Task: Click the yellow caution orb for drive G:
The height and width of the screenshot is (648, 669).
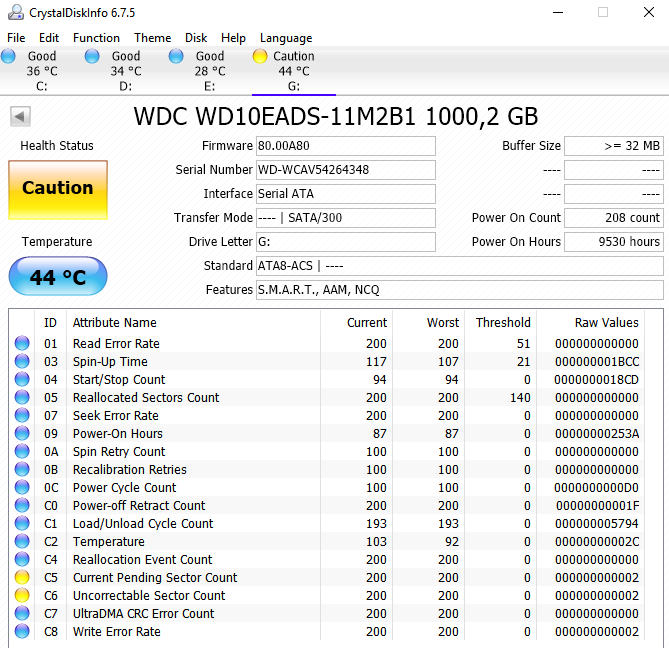Action: [260, 56]
